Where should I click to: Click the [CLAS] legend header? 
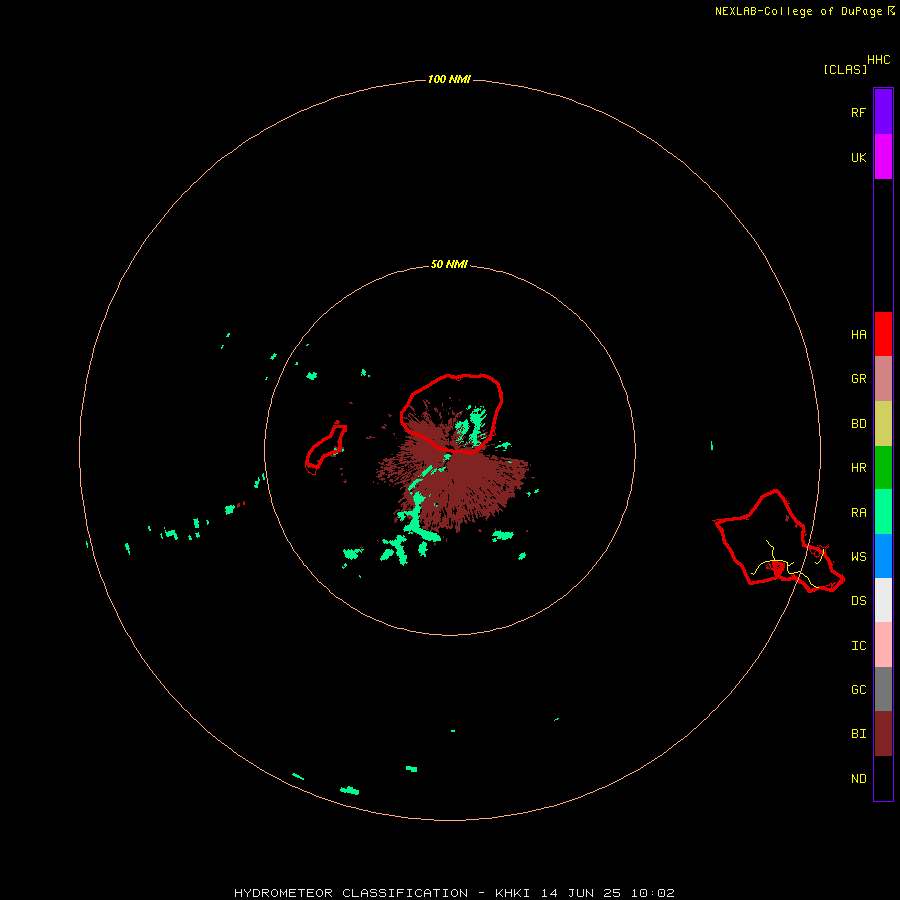845,69
